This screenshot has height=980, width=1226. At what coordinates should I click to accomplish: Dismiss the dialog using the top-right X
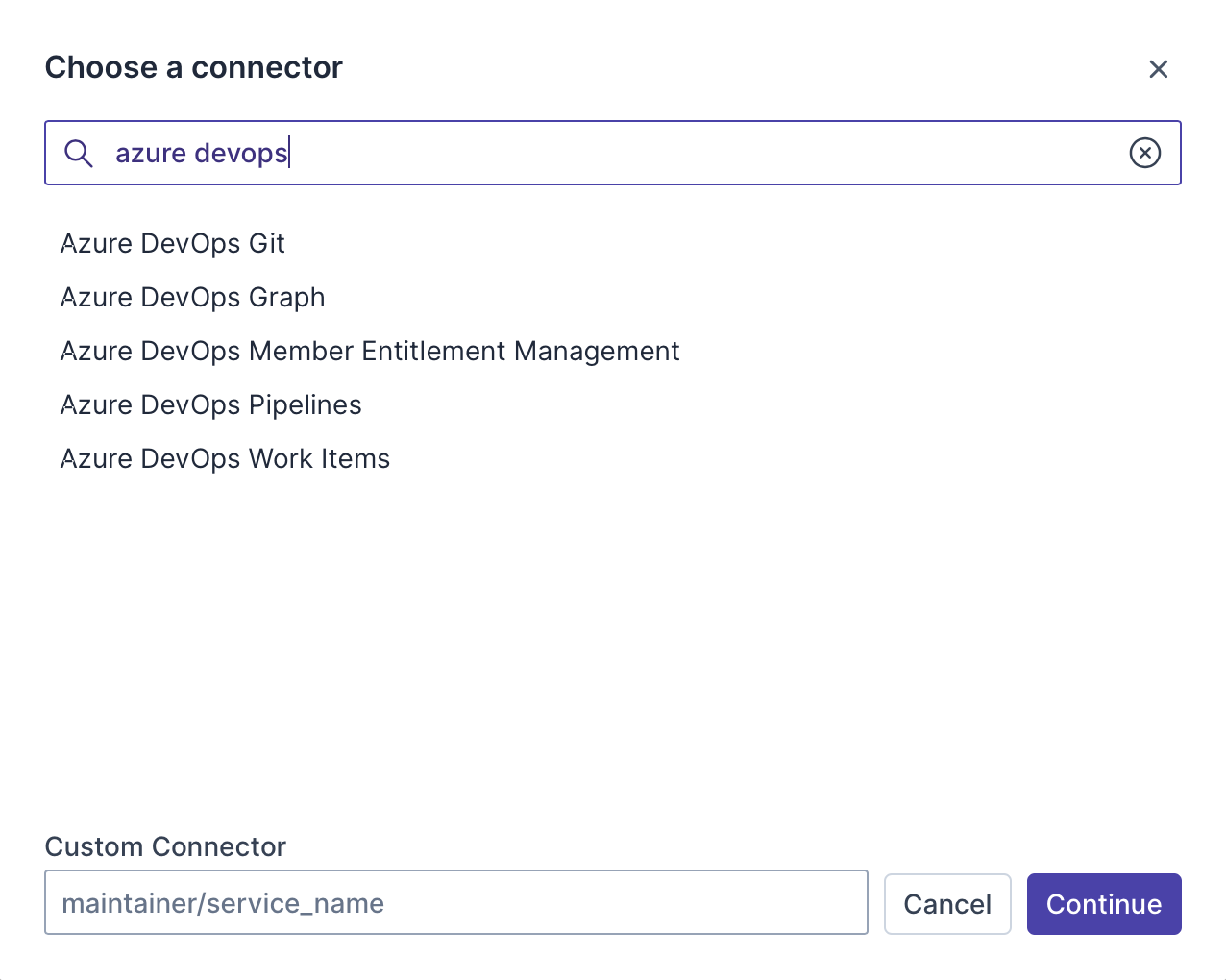pyautogui.click(x=1158, y=69)
